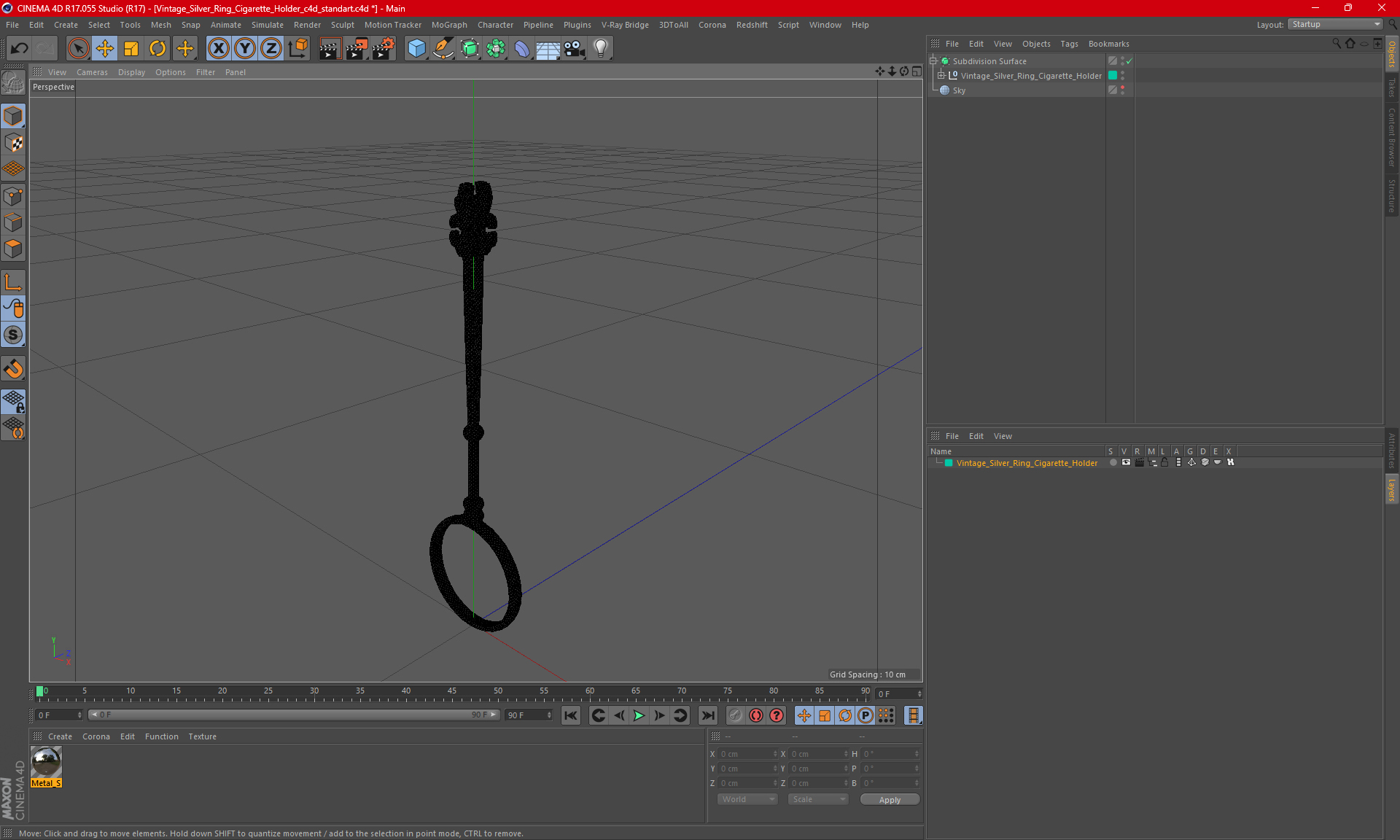Click the Apply button
Image resolution: width=1400 pixels, height=840 pixels.
click(890, 800)
